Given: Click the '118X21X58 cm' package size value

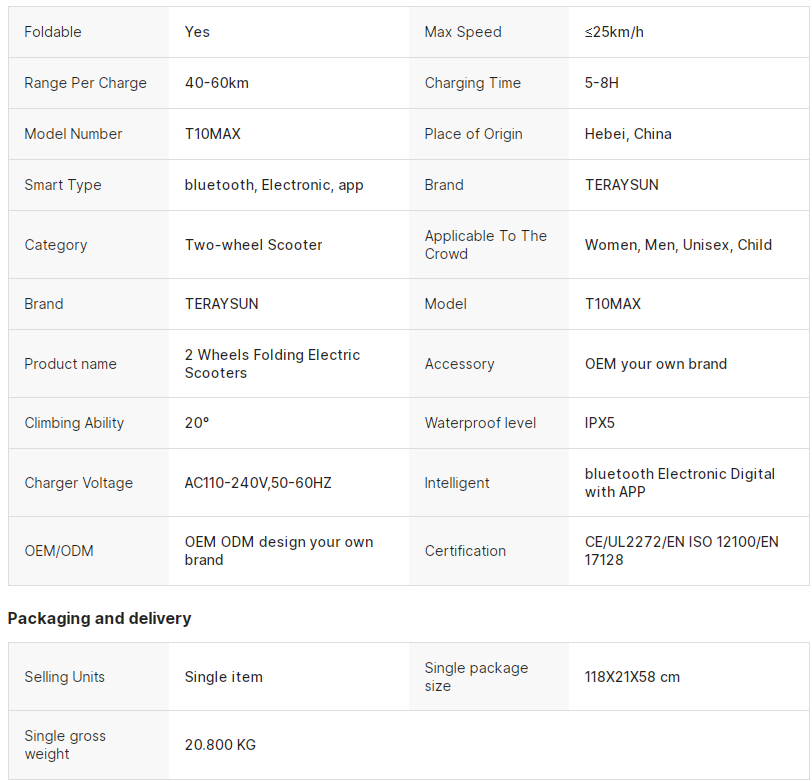Looking at the screenshot, I should (x=632, y=677).
